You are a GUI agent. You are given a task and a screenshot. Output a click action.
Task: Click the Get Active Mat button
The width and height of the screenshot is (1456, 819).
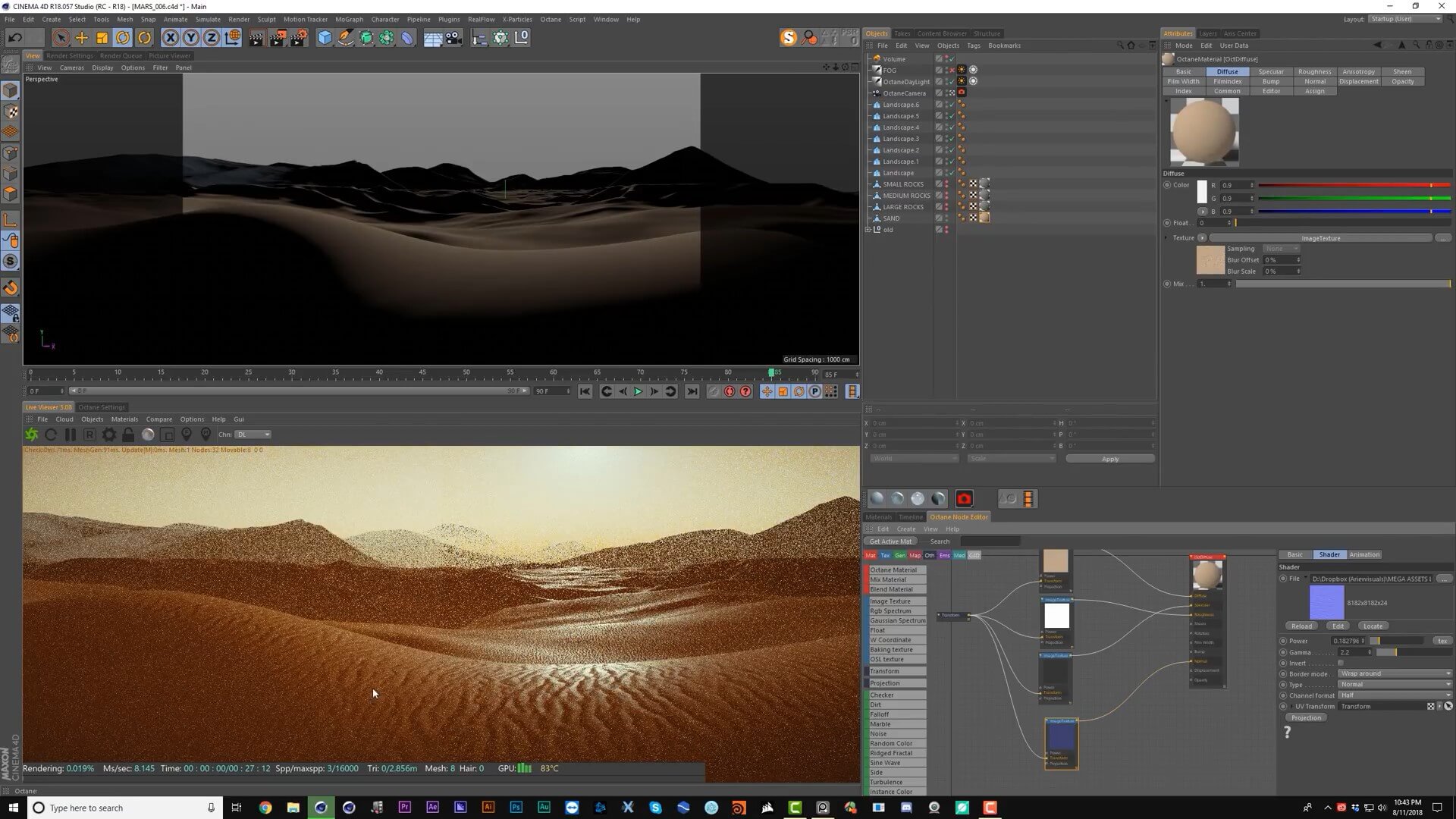(890, 541)
